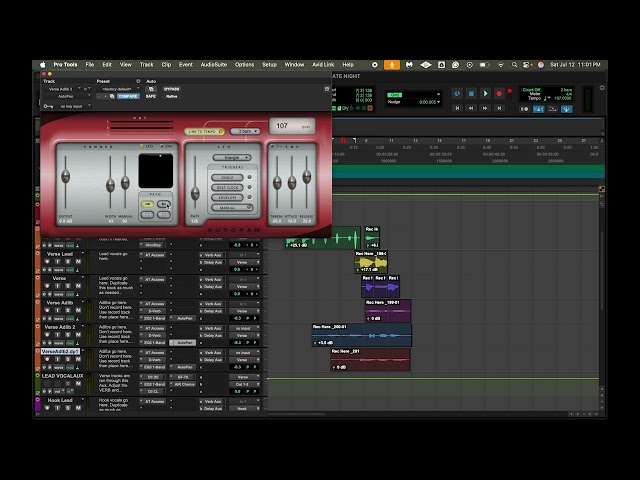Toggle the wait-for-note button
The height and width of the screenshot is (480, 640).
click(x=524, y=109)
